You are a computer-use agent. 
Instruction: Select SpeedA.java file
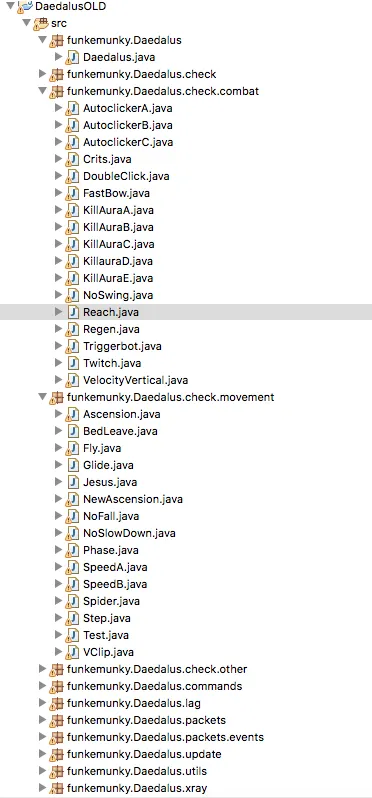pyautogui.click(x=115, y=567)
